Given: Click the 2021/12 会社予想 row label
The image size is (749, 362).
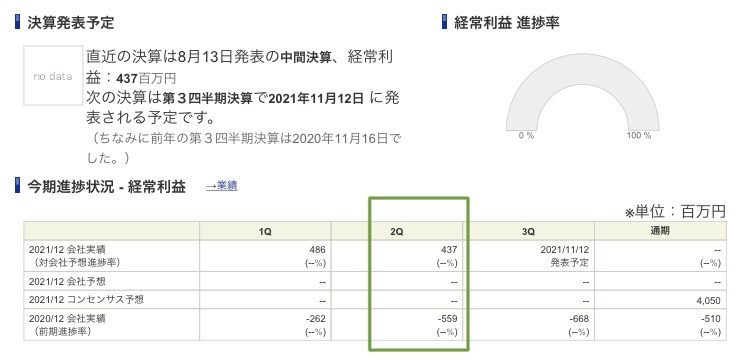Looking at the screenshot, I should tap(67, 282).
